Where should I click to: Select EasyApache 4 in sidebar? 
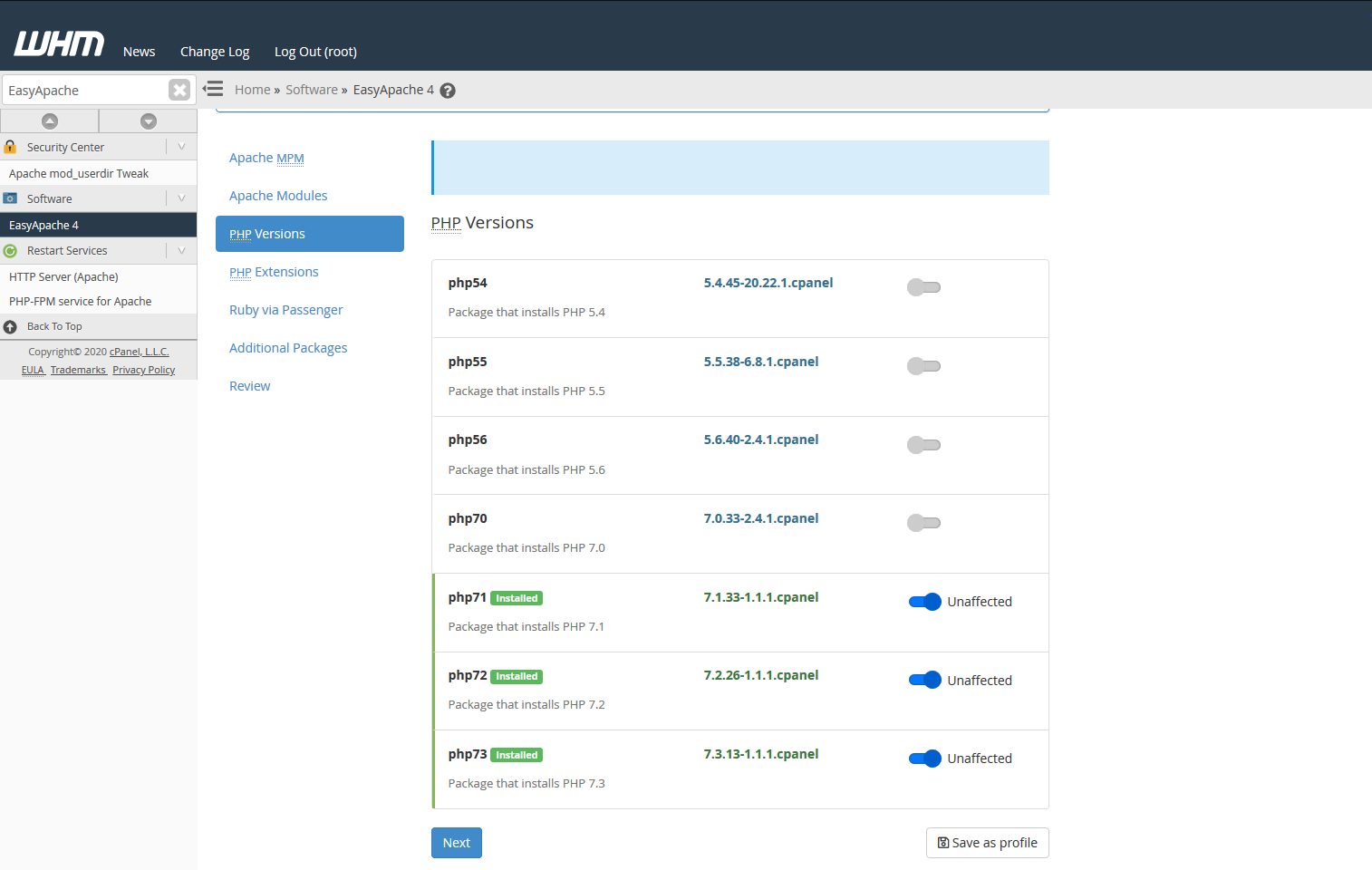[x=98, y=225]
